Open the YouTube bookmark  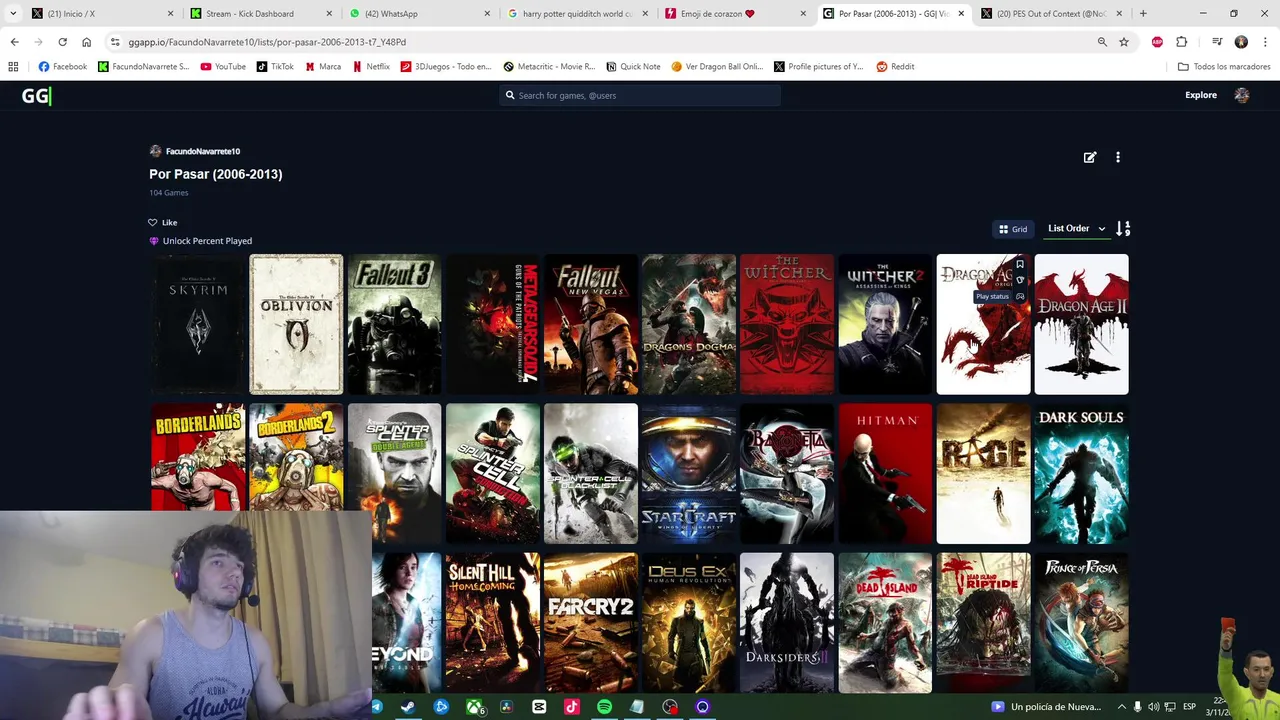click(223, 67)
